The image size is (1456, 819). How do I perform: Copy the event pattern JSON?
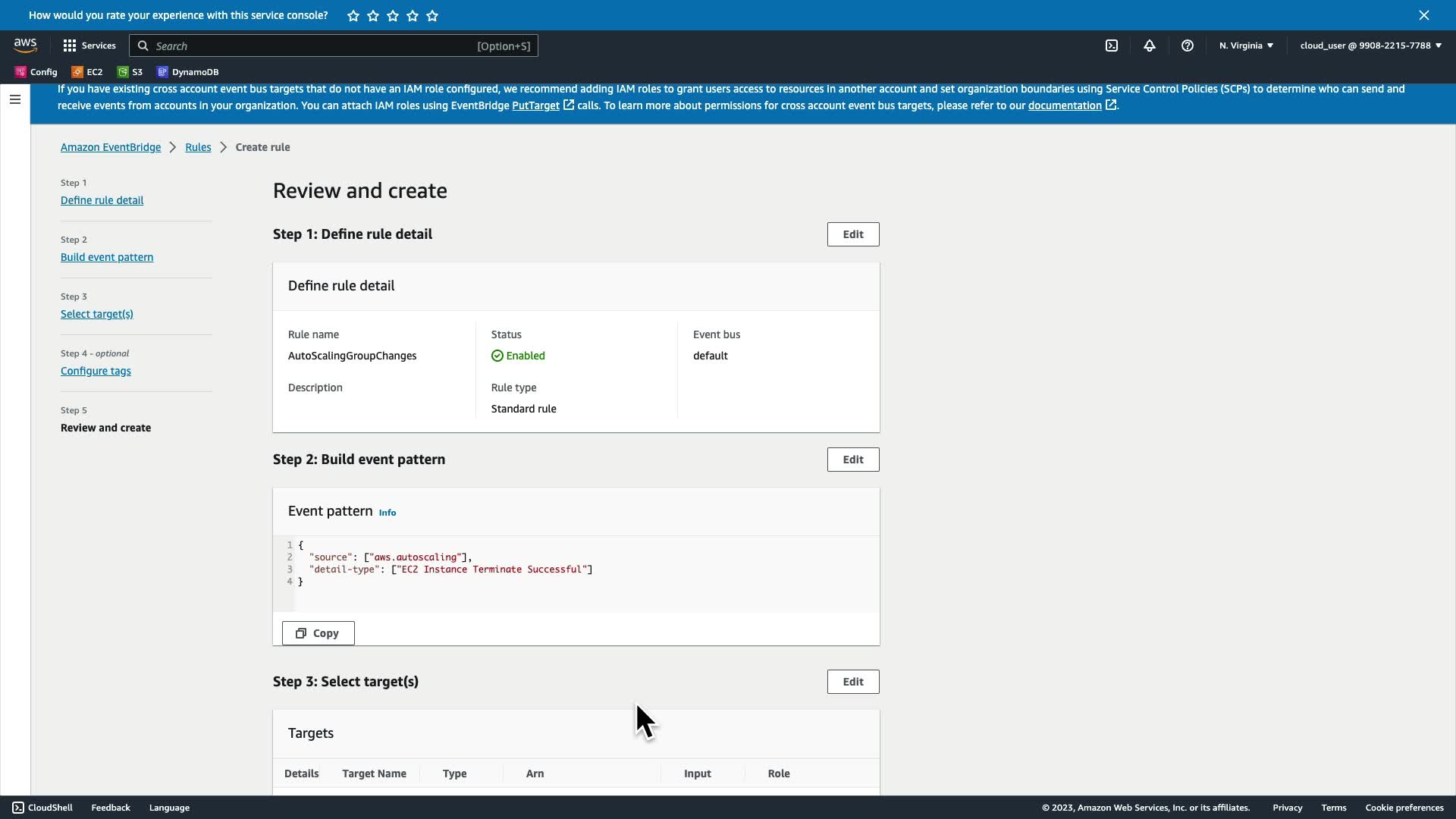[x=318, y=633]
